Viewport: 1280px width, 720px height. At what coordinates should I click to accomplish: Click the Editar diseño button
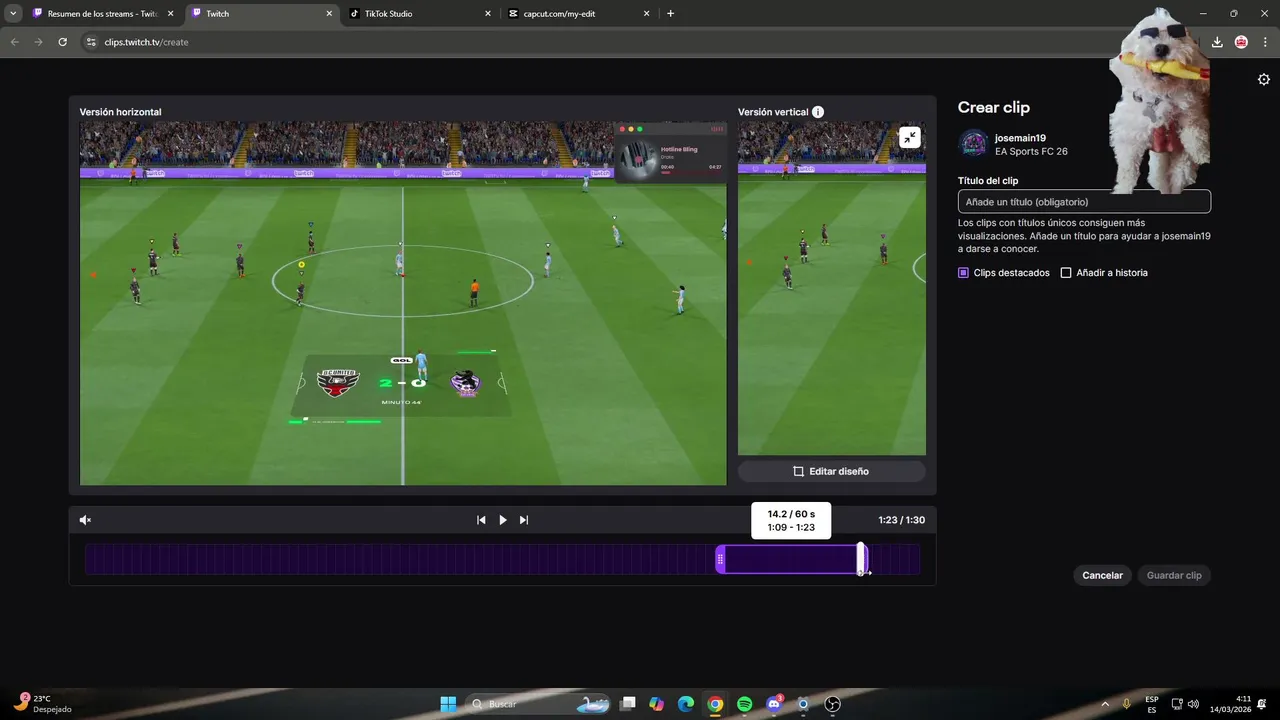click(832, 471)
